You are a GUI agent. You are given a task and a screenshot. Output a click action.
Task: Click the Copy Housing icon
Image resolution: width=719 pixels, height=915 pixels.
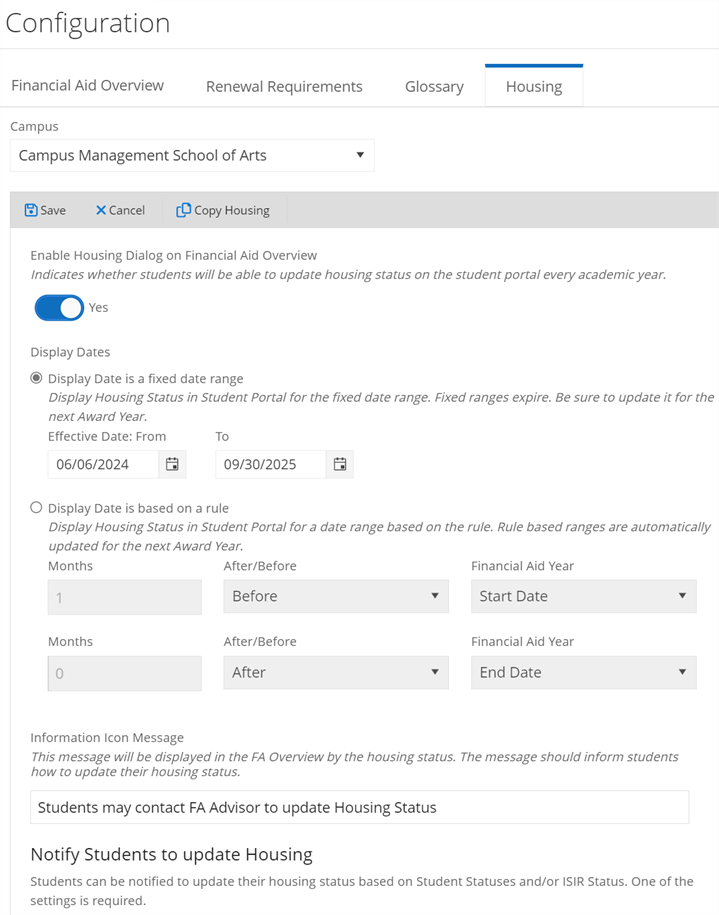click(x=185, y=210)
